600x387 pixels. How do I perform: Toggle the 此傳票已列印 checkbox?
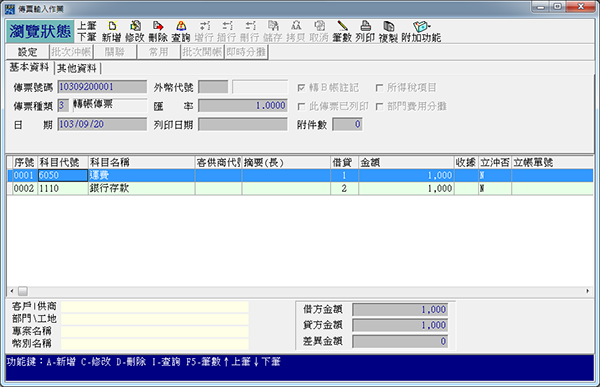[x=302, y=106]
